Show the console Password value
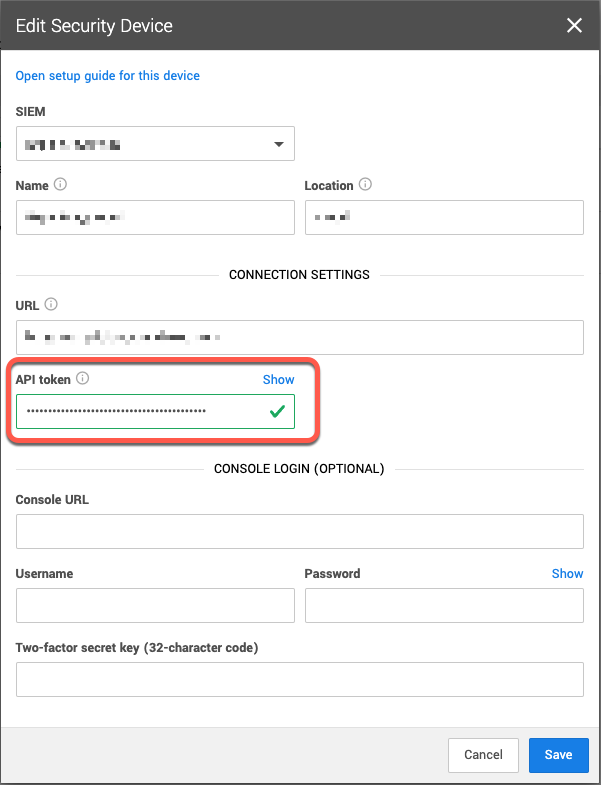The height and width of the screenshot is (785, 601). pos(567,573)
